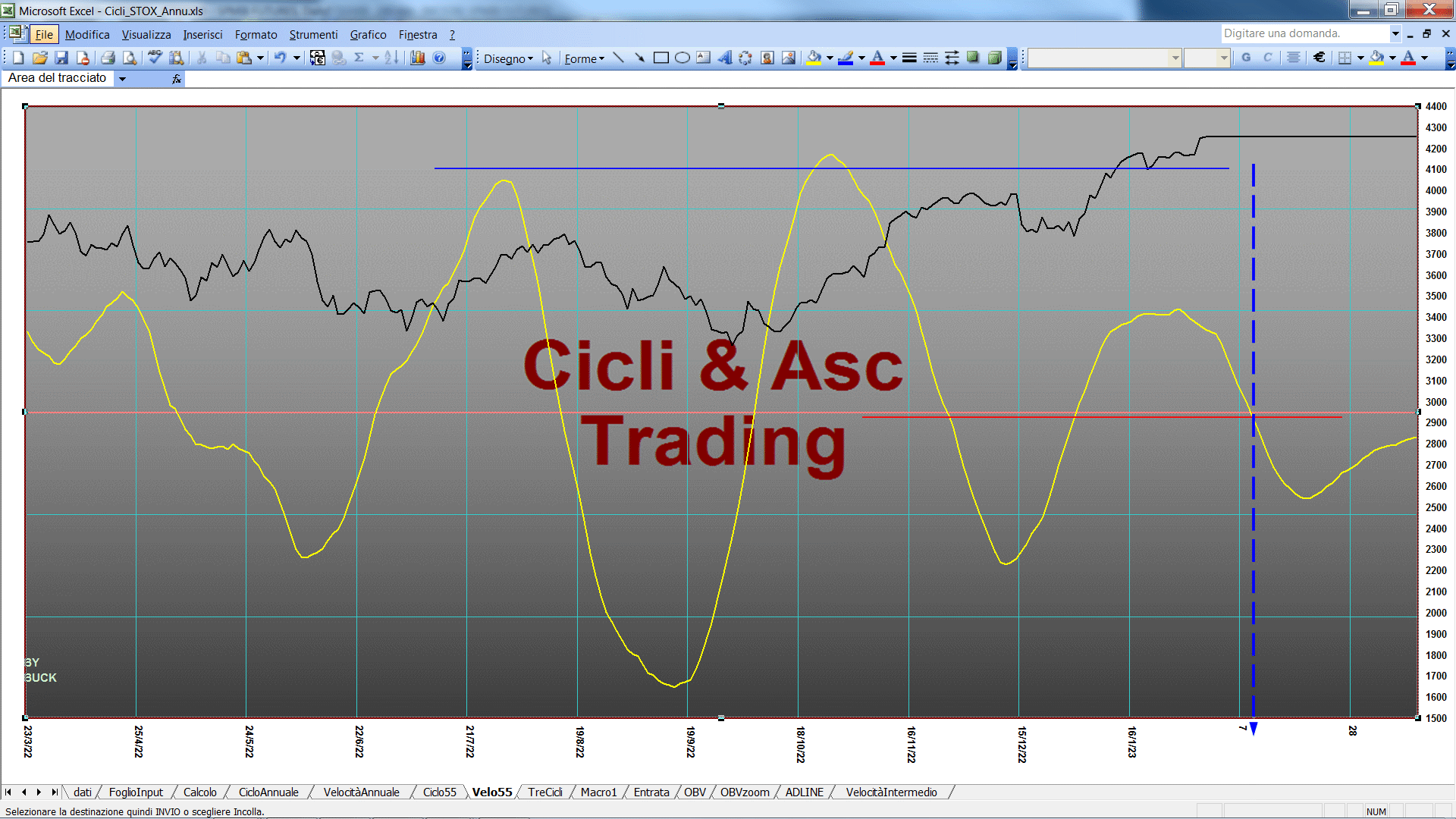
Task: Open the Grafico menu
Action: tap(368, 35)
